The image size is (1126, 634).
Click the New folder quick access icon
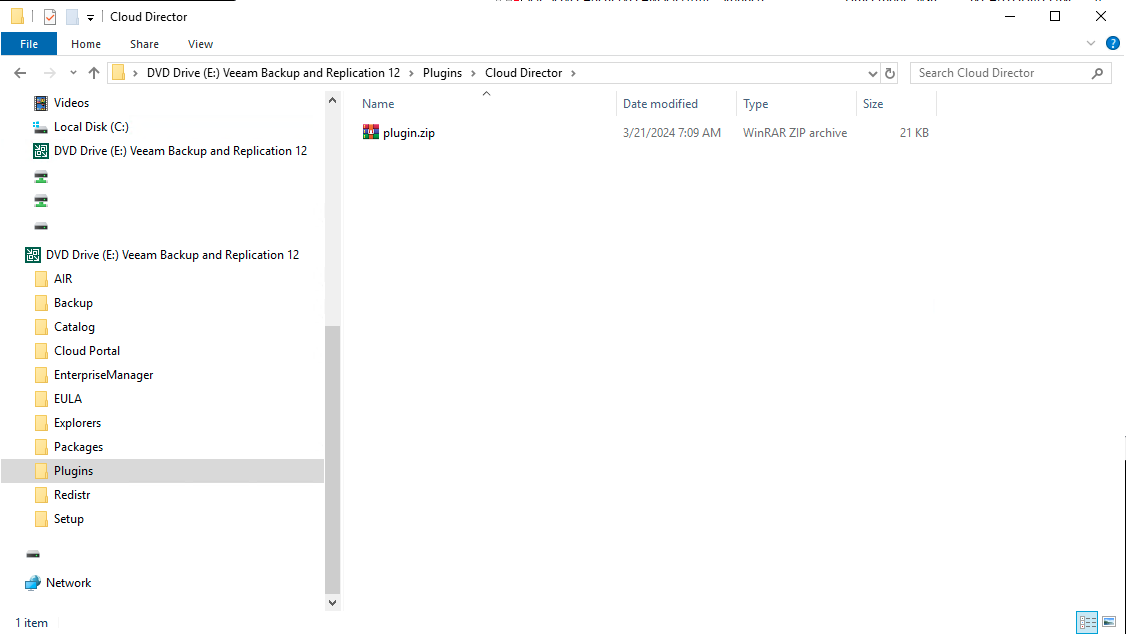pos(72,17)
